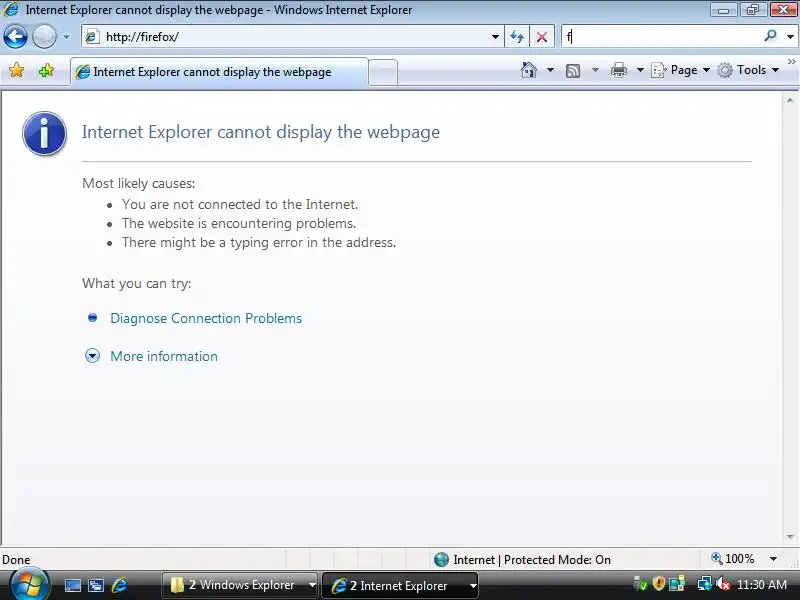Open the Internet Explorer taskbar group
800x600 pixels.
(x=401, y=585)
